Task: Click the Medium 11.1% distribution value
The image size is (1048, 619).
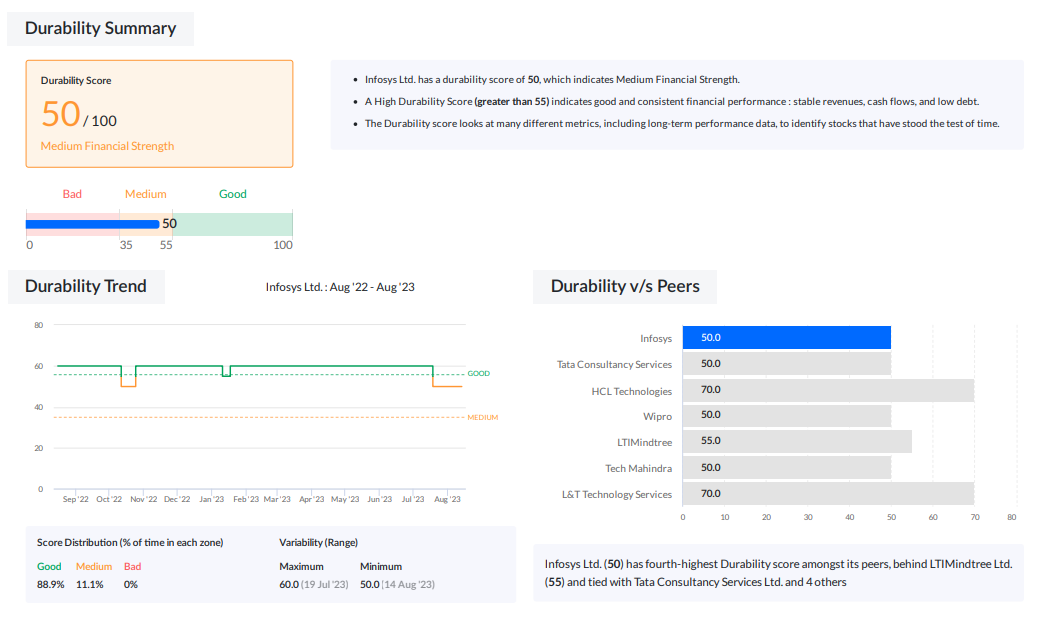Action: [90, 584]
